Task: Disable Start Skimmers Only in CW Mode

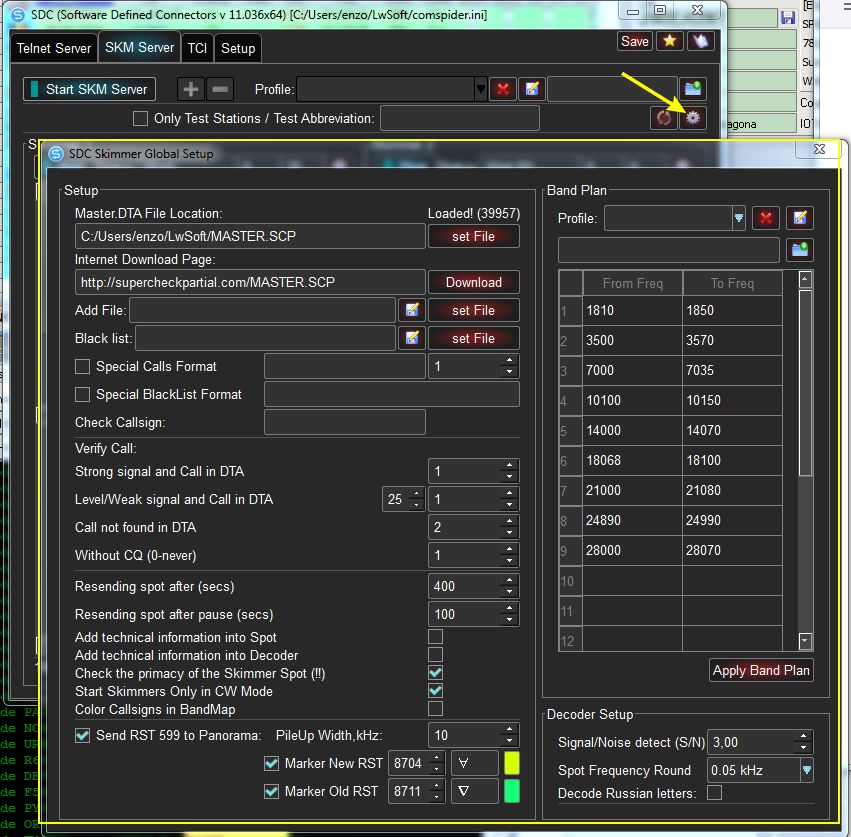Action: [435, 690]
